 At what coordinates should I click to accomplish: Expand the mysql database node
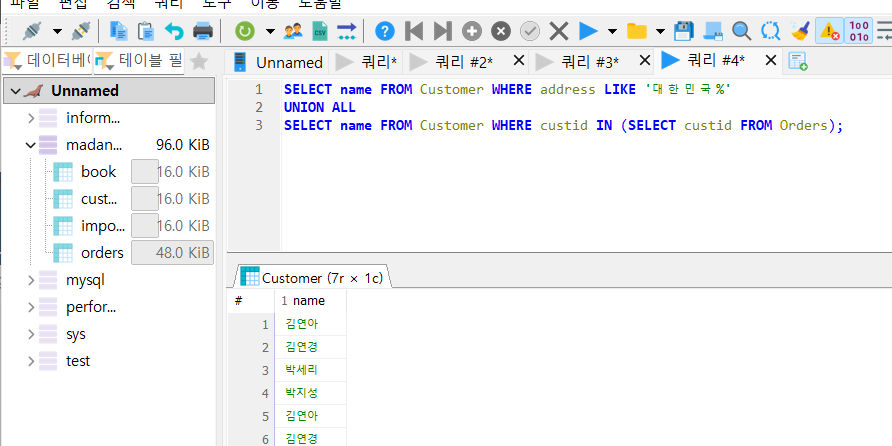coord(31,280)
